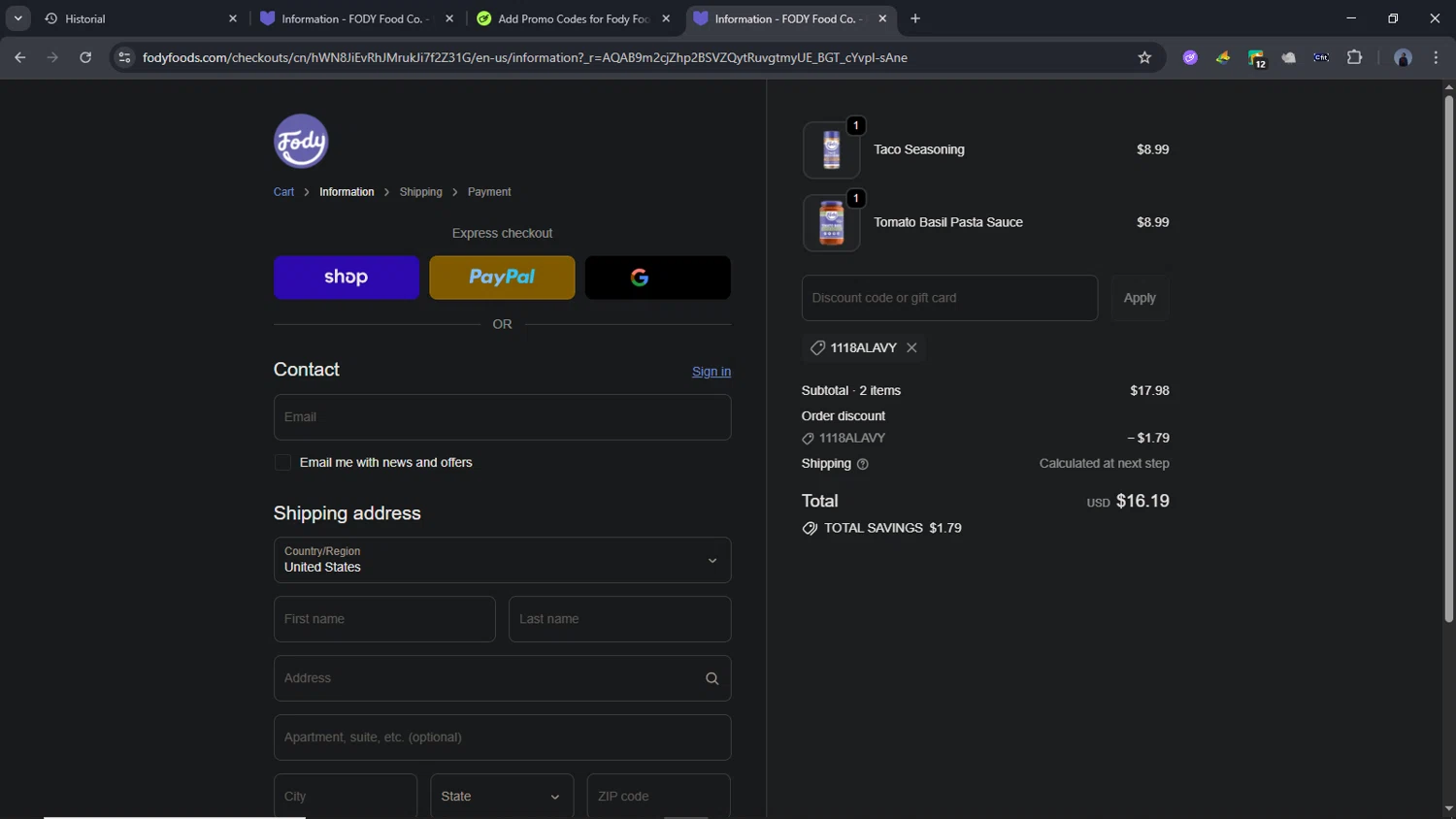
Task: Check Email me with news and offers
Action: [x=282, y=463]
